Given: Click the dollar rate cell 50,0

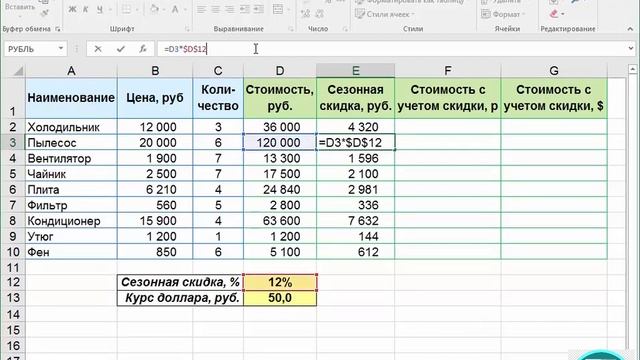Looking at the screenshot, I should pos(280,298).
